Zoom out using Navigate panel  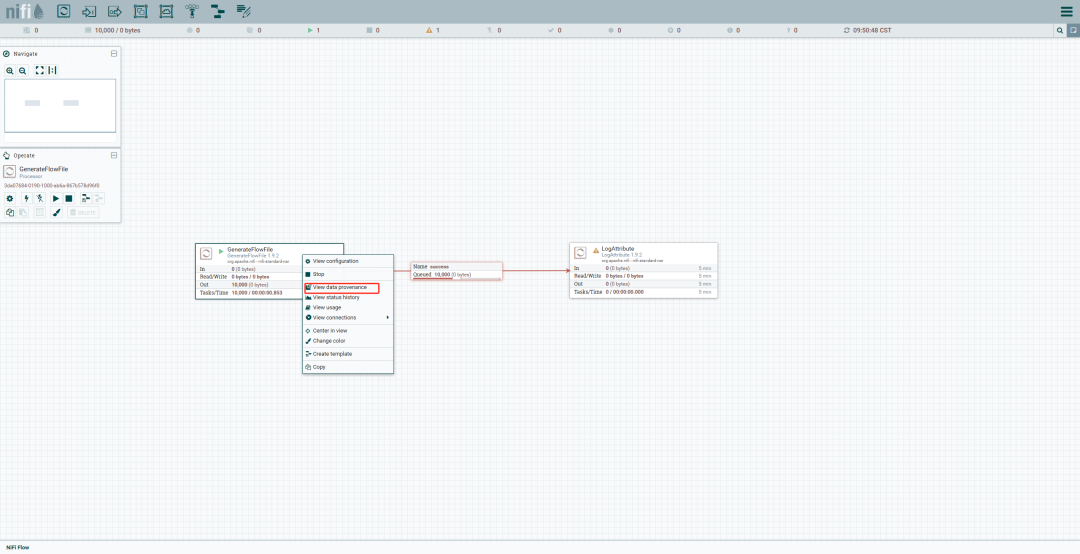(23, 70)
